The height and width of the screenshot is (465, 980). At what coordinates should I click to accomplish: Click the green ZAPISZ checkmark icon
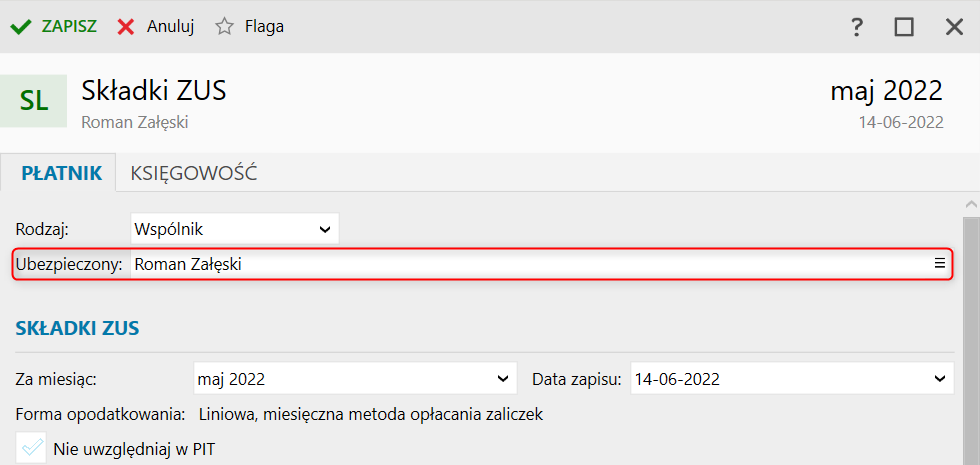[21, 27]
